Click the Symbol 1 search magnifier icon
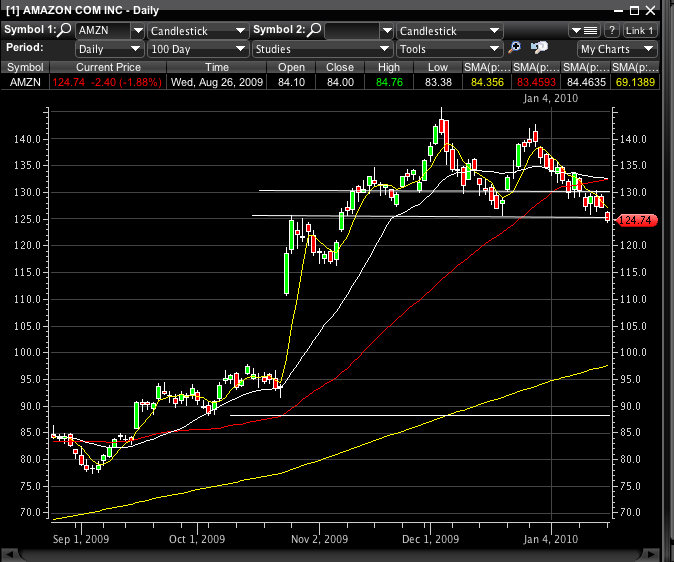This screenshot has height=562, width=674. coord(65,30)
